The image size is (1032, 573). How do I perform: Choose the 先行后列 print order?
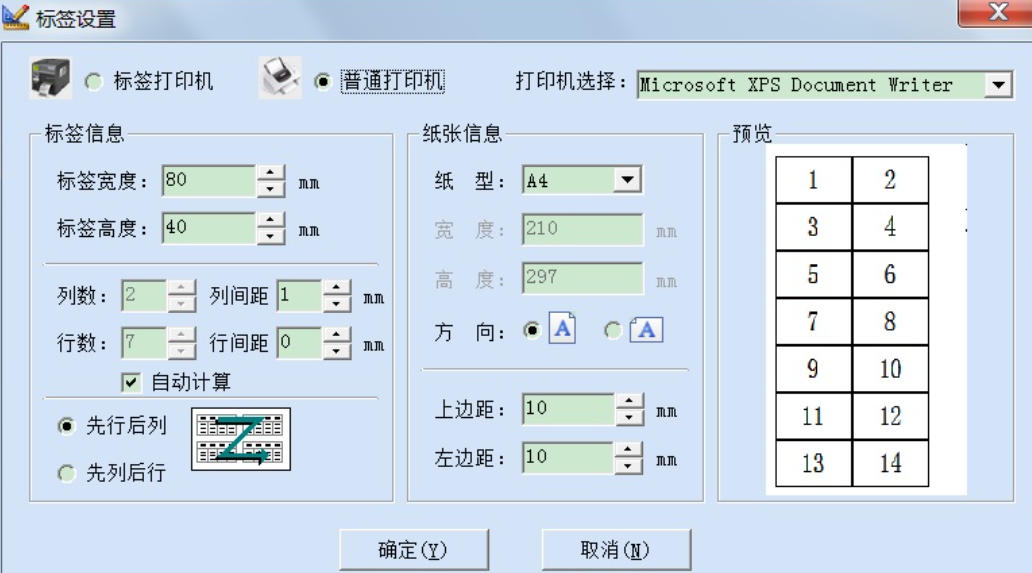(x=66, y=426)
